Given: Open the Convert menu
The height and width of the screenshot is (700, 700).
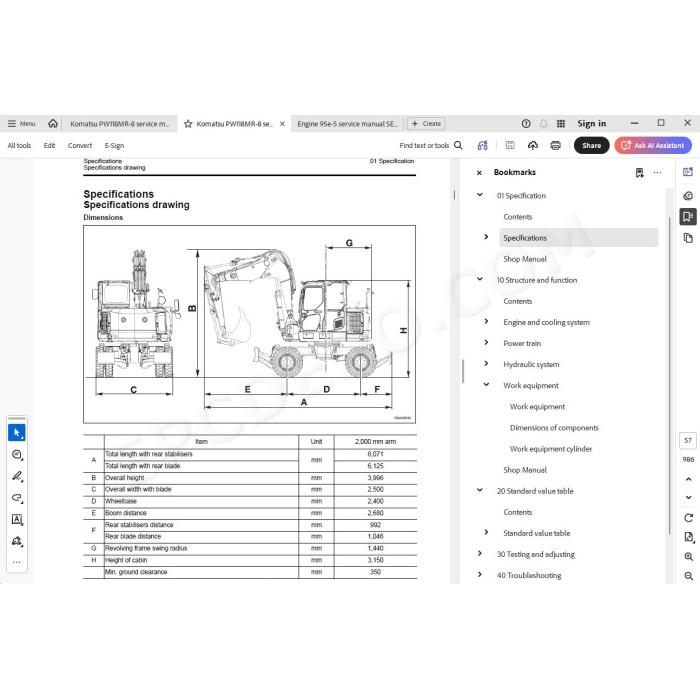Looking at the screenshot, I should (x=80, y=146).
